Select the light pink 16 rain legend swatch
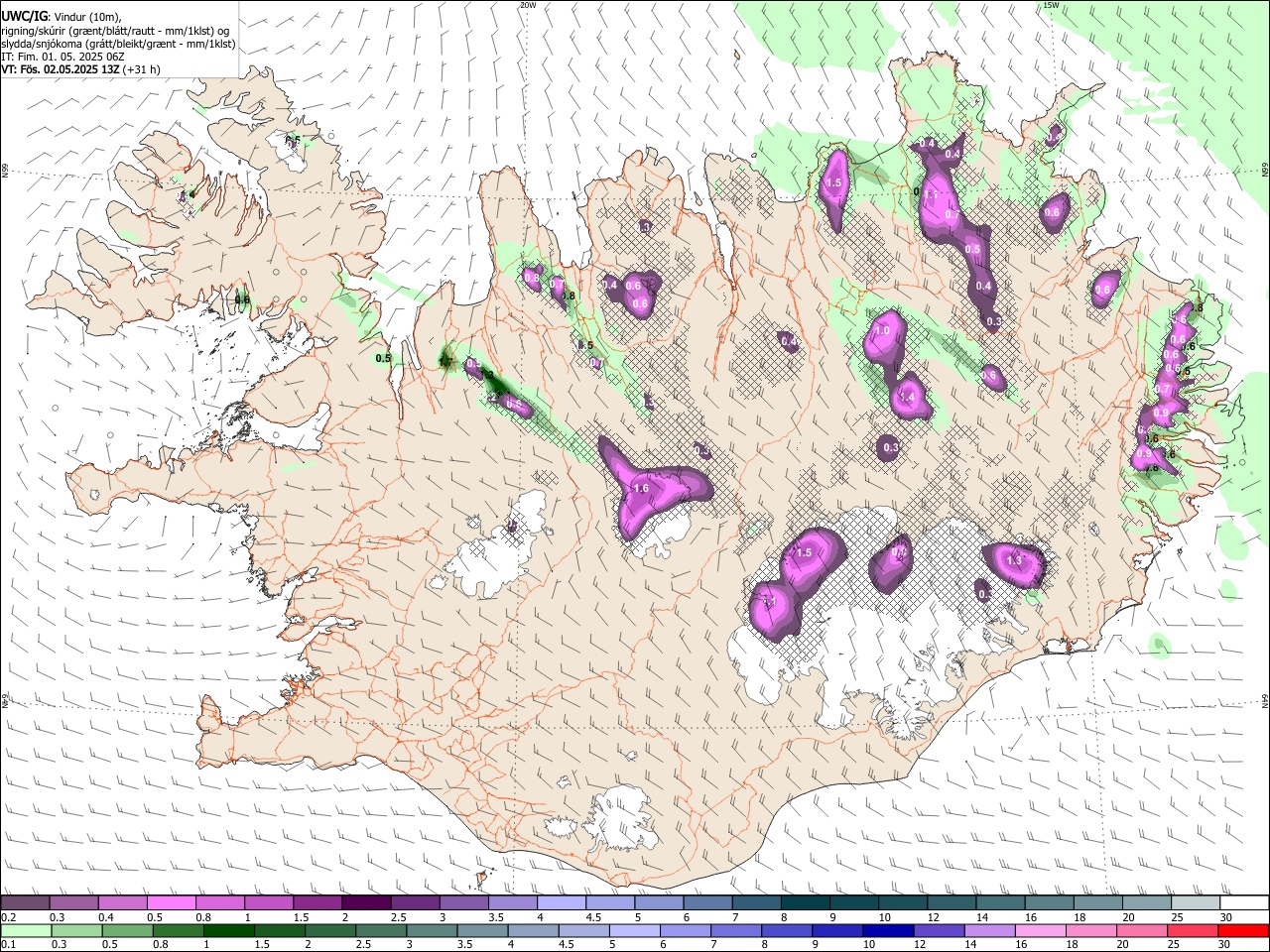1270x952 pixels. point(1040,930)
